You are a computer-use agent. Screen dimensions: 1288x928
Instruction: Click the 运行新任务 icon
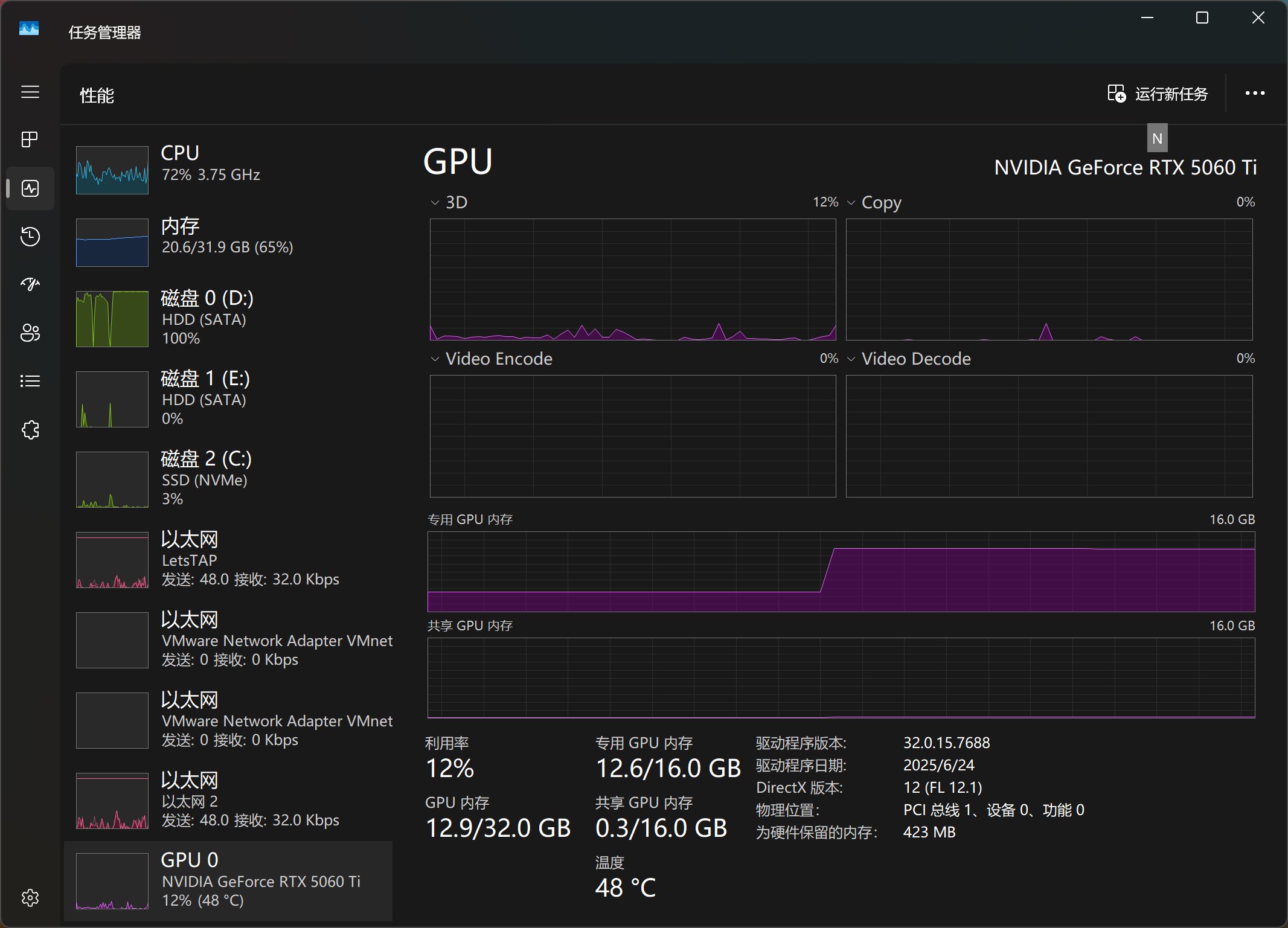click(x=1117, y=94)
